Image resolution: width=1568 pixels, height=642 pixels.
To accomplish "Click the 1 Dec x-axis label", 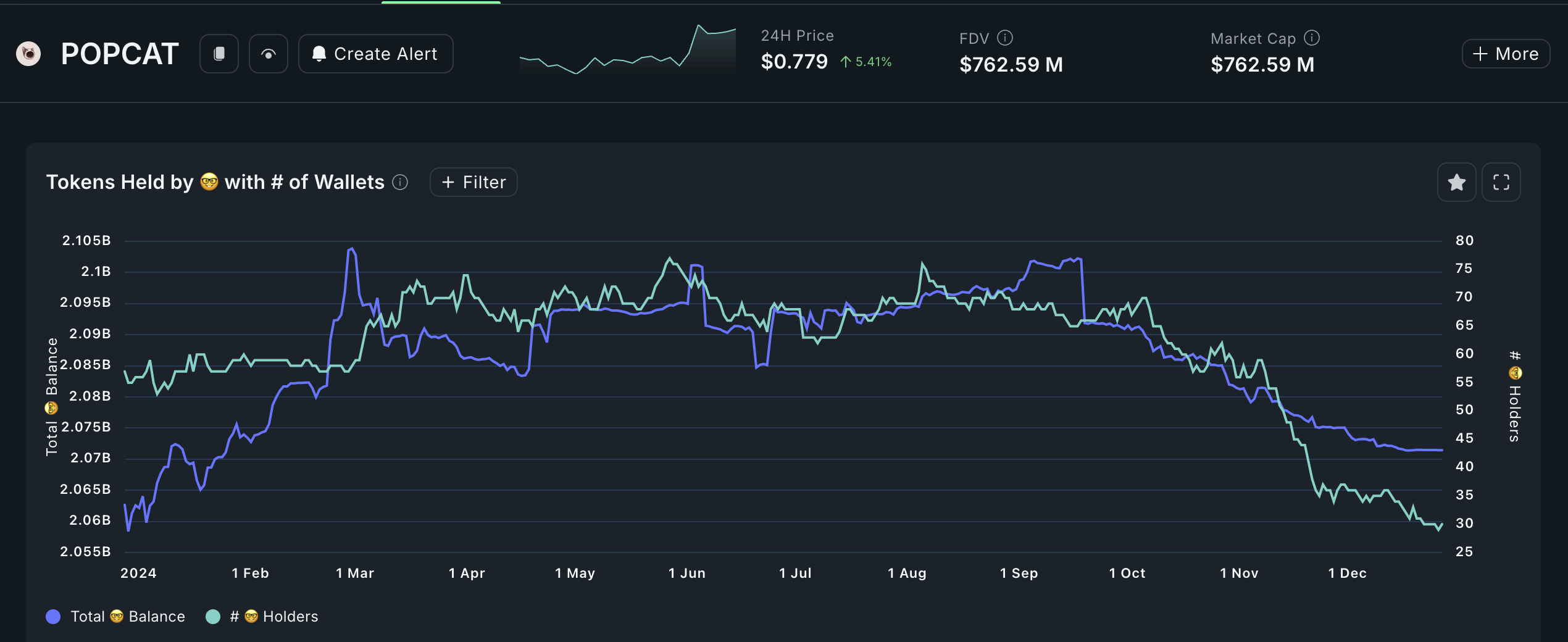I will click(x=1348, y=573).
